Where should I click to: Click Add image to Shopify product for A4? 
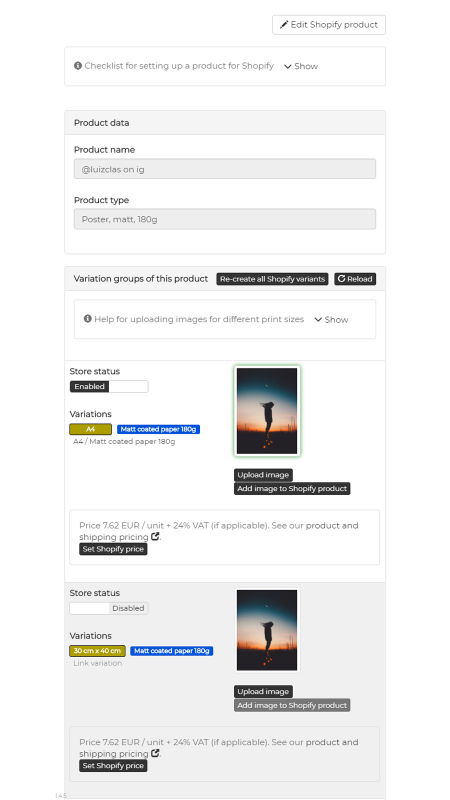pyautogui.click(x=292, y=489)
